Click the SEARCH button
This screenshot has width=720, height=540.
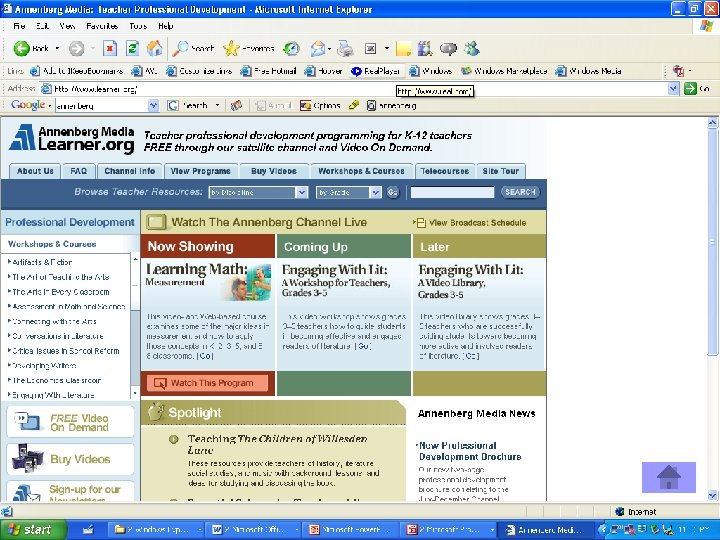tap(520, 192)
